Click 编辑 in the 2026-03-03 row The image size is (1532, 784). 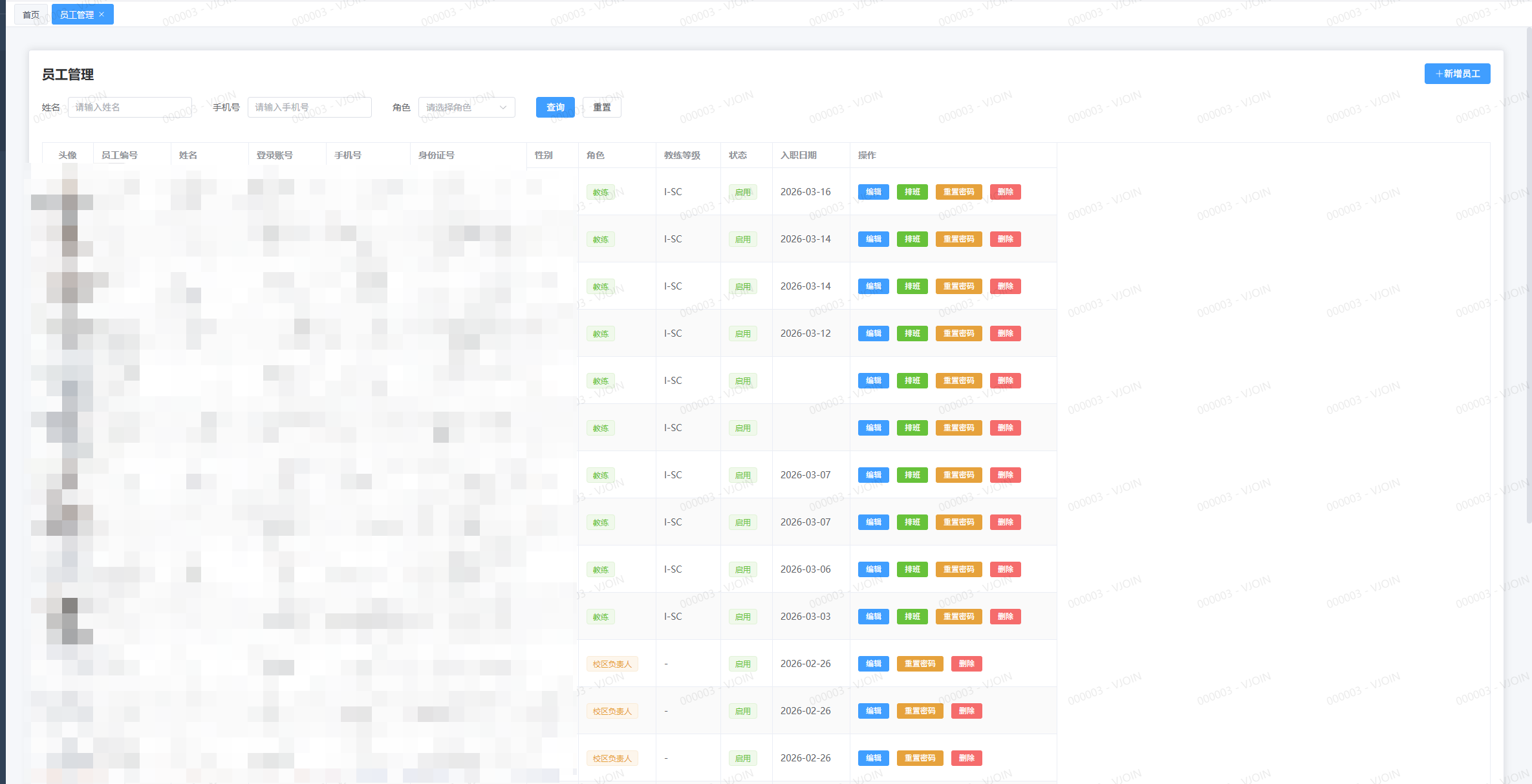point(874,617)
